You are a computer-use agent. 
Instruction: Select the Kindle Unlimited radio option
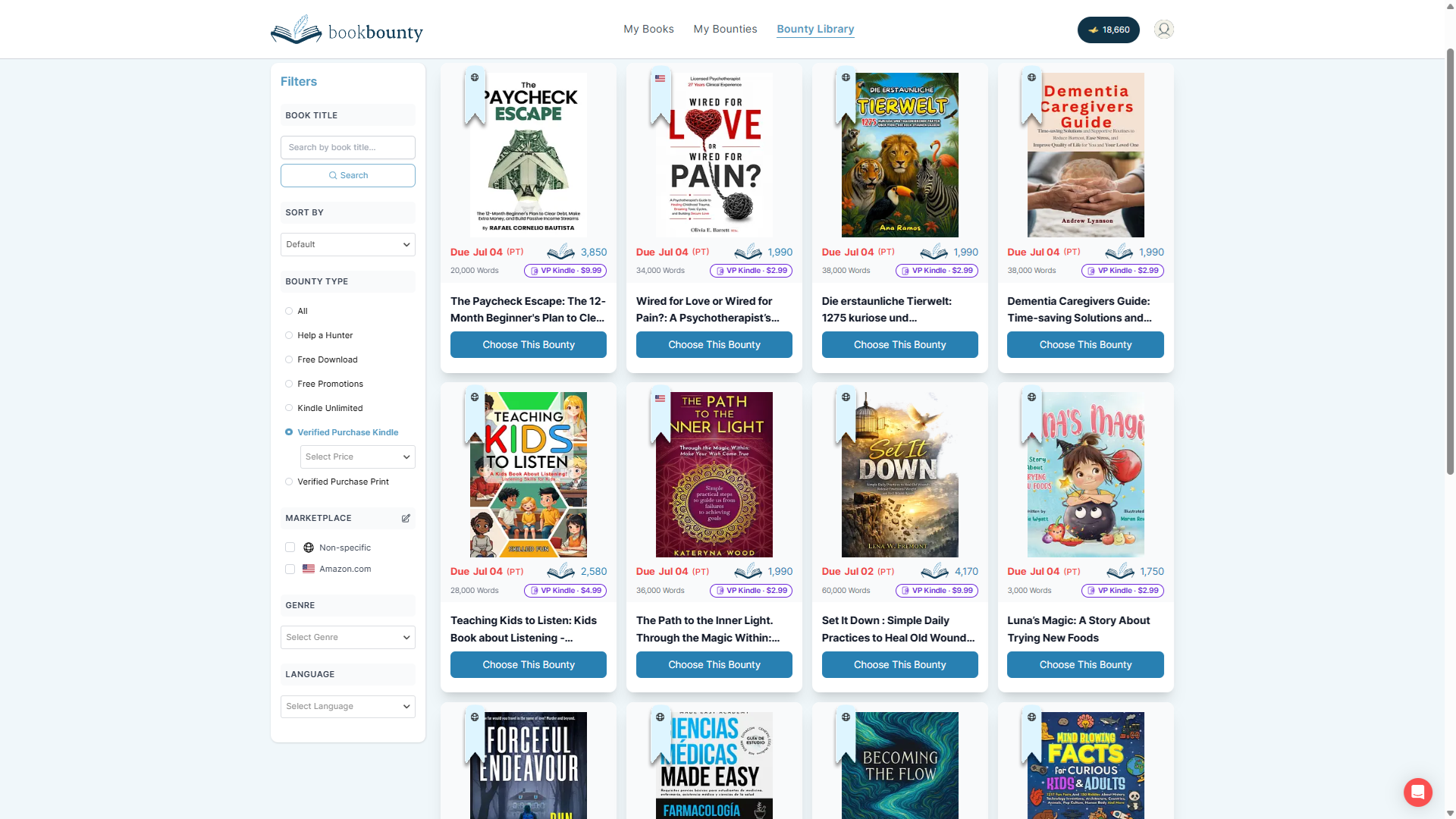(289, 408)
